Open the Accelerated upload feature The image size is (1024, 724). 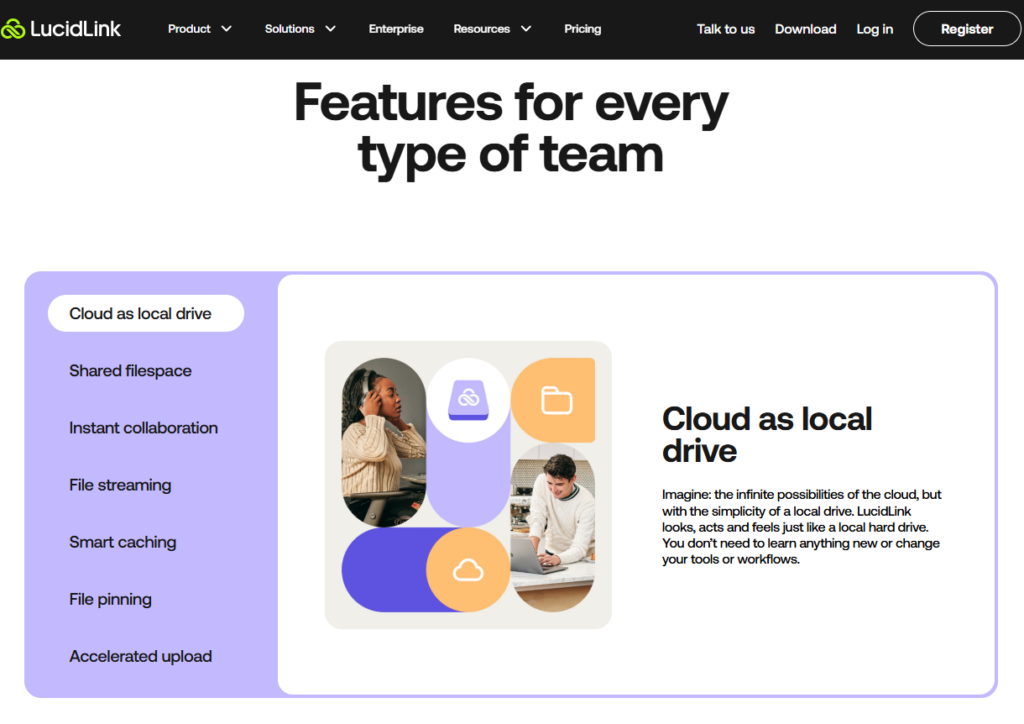[x=140, y=656]
